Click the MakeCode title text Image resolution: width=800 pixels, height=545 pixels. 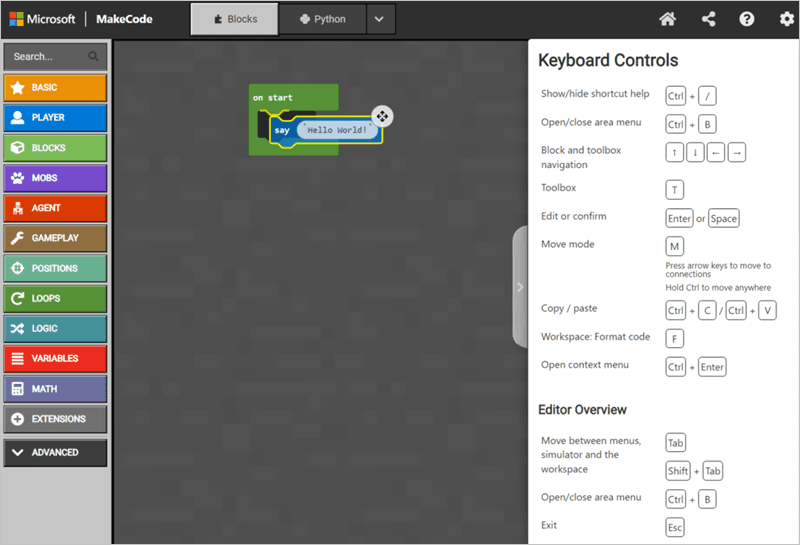click(124, 19)
